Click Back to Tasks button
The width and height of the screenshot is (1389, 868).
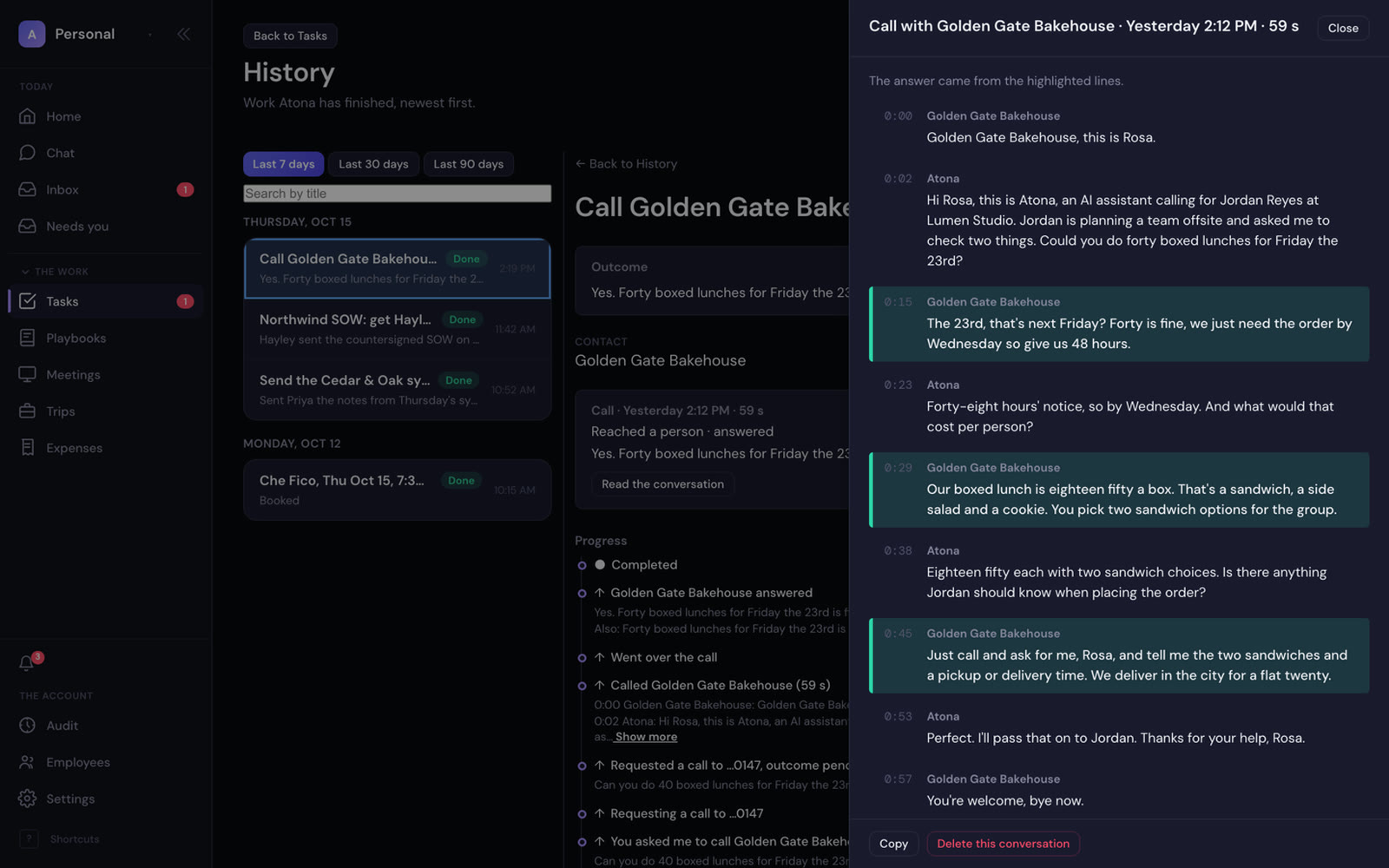(x=291, y=36)
